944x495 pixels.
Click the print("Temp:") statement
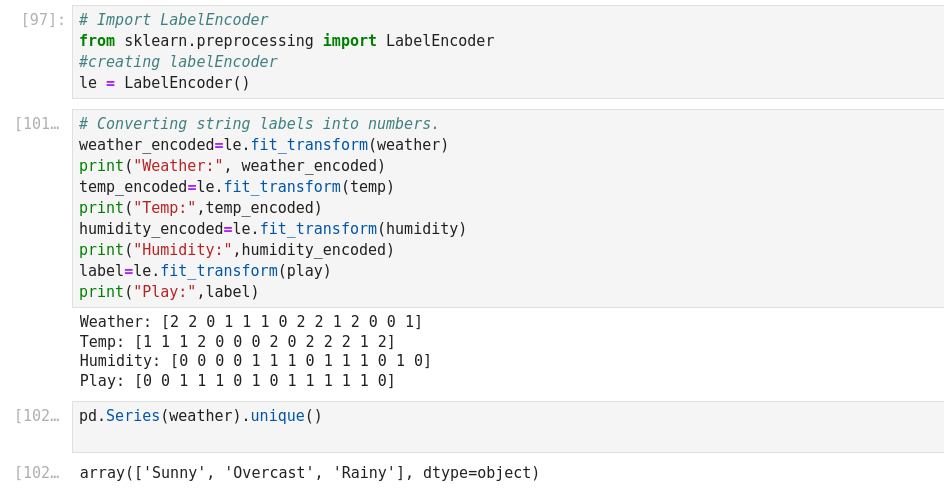[x=200, y=208]
